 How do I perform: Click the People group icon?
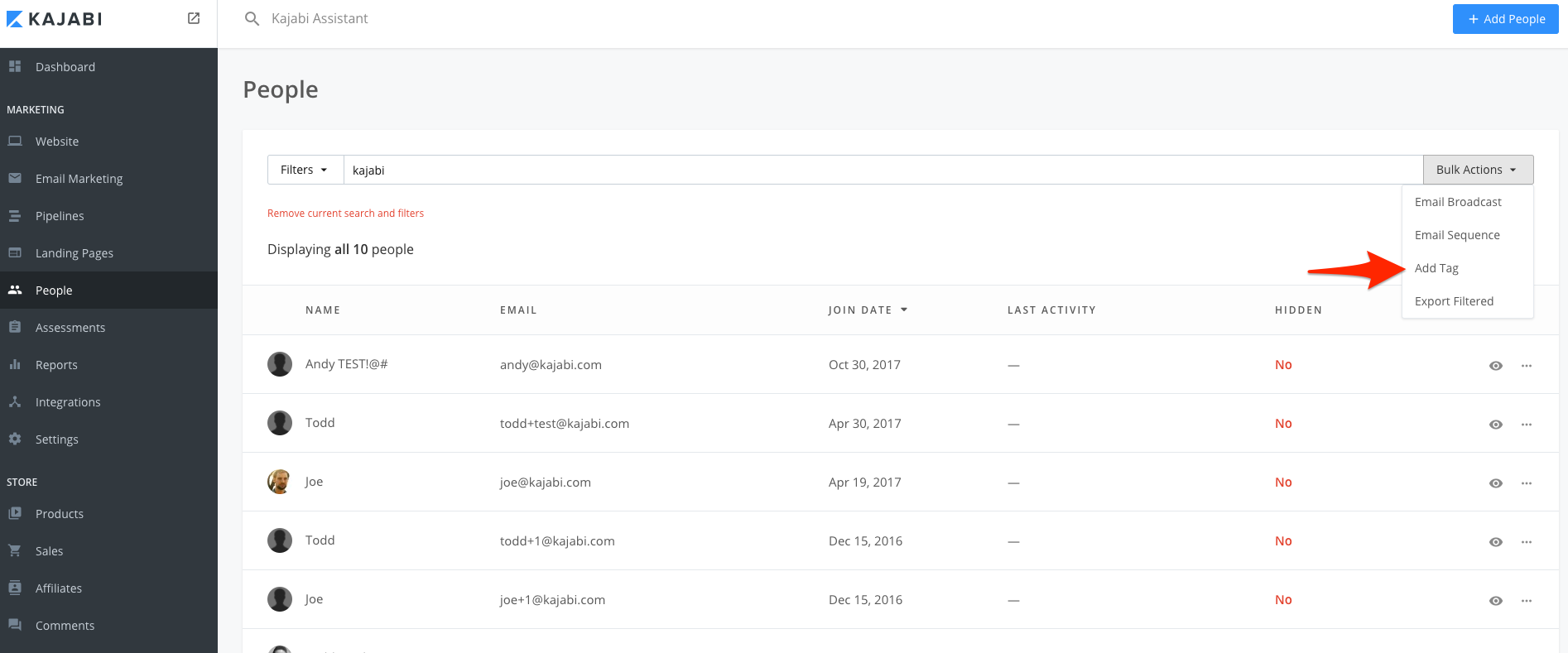coord(15,290)
